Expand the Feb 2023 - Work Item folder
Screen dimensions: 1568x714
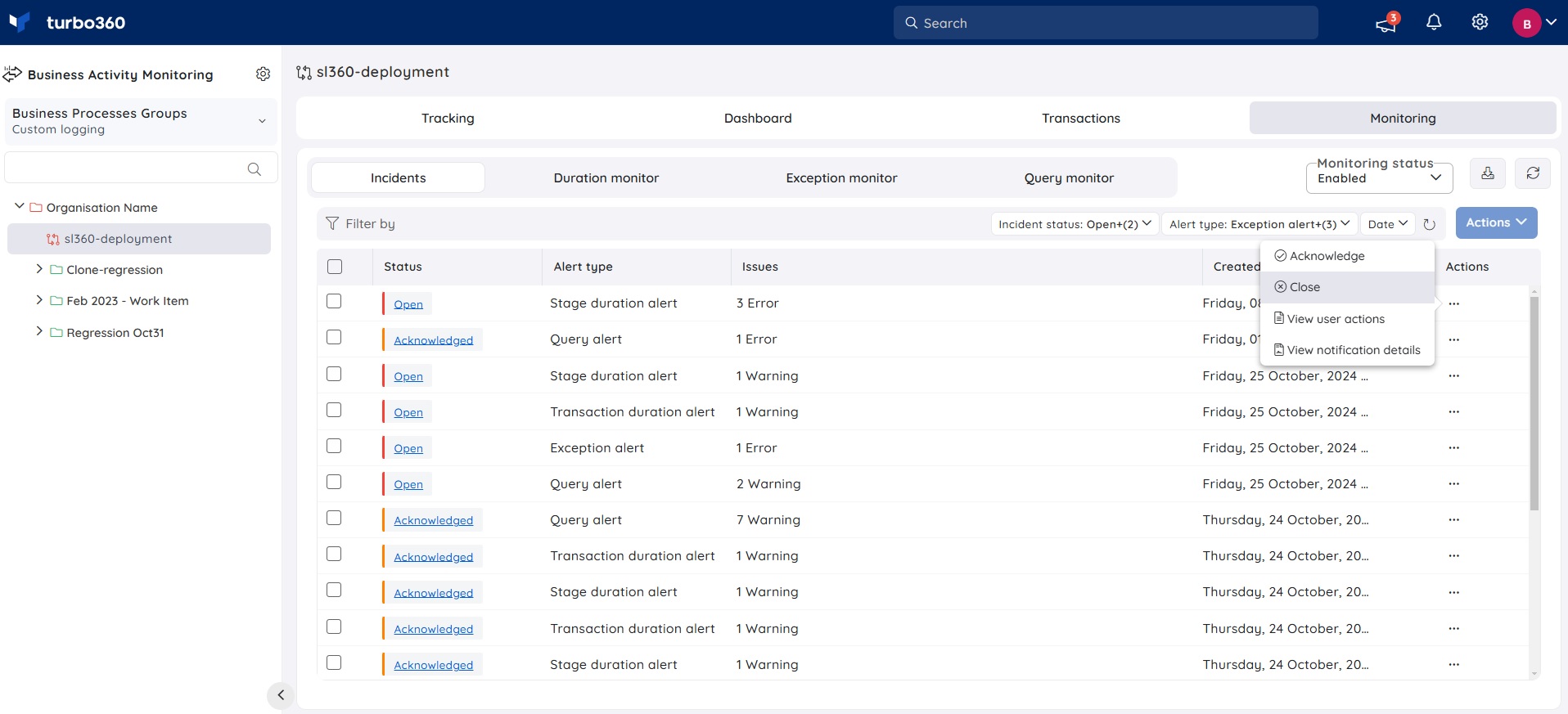(x=39, y=300)
